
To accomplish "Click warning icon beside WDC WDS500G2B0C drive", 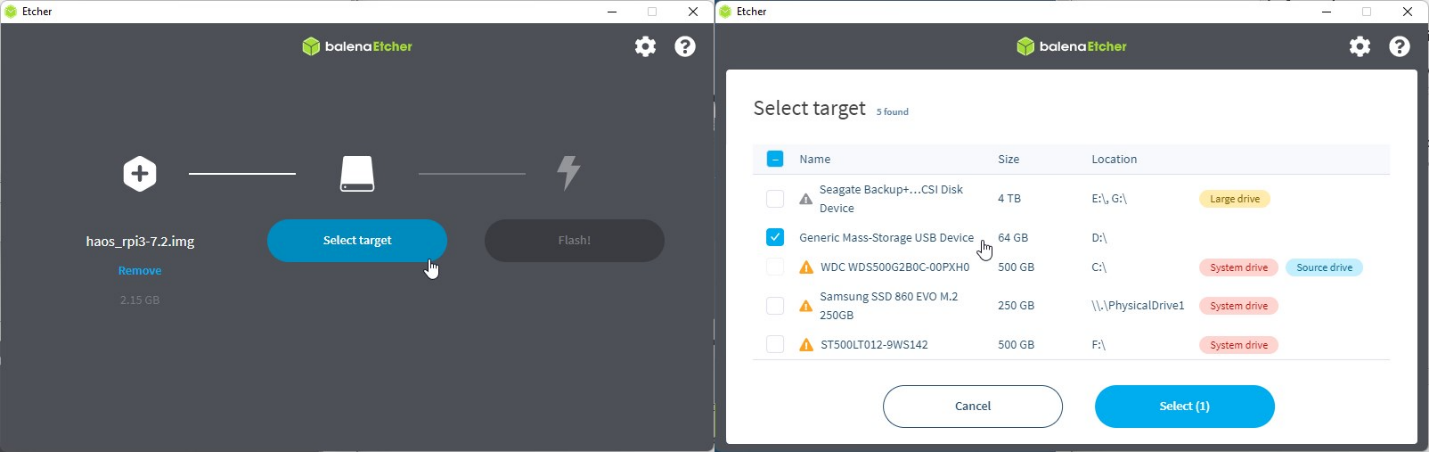I will [x=806, y=267].
